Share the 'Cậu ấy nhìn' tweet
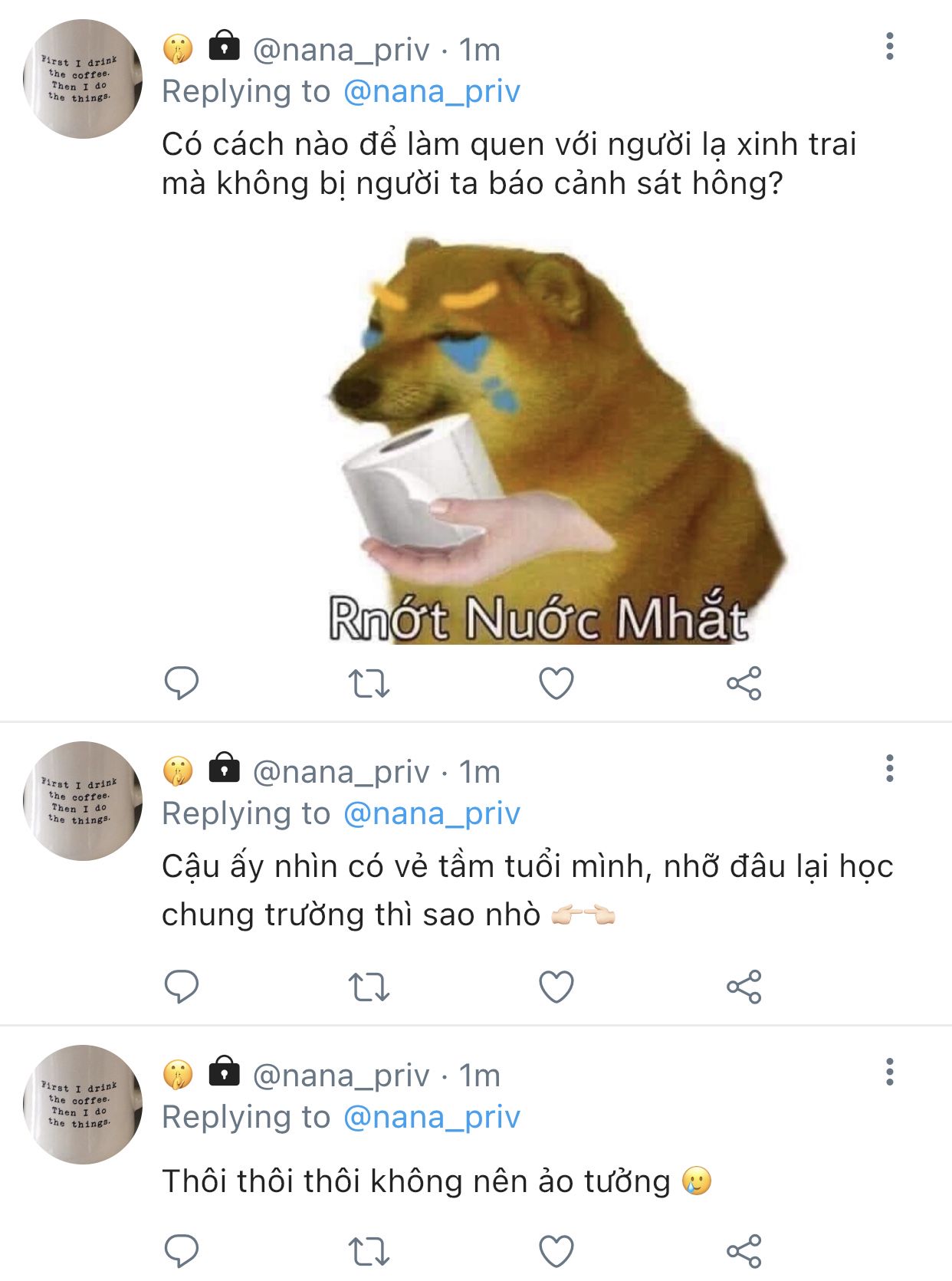Image resolution: width=952 pixels, height=1281 pixels. (x=744, y=986)
